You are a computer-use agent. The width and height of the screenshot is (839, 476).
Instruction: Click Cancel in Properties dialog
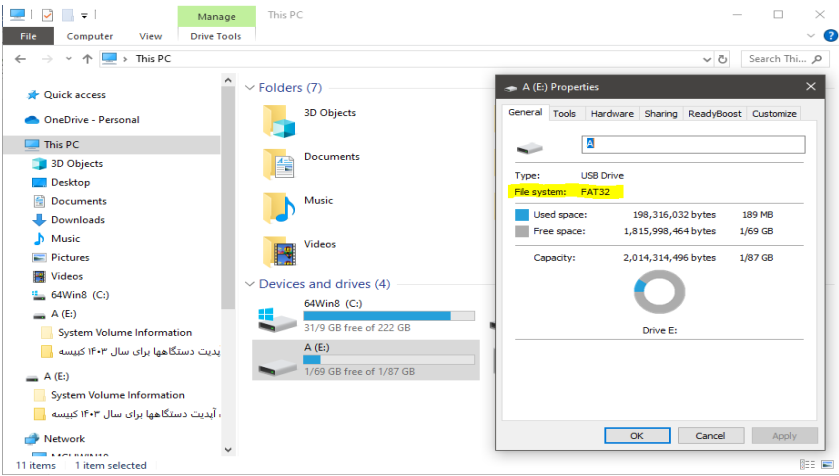coord(711,436)
